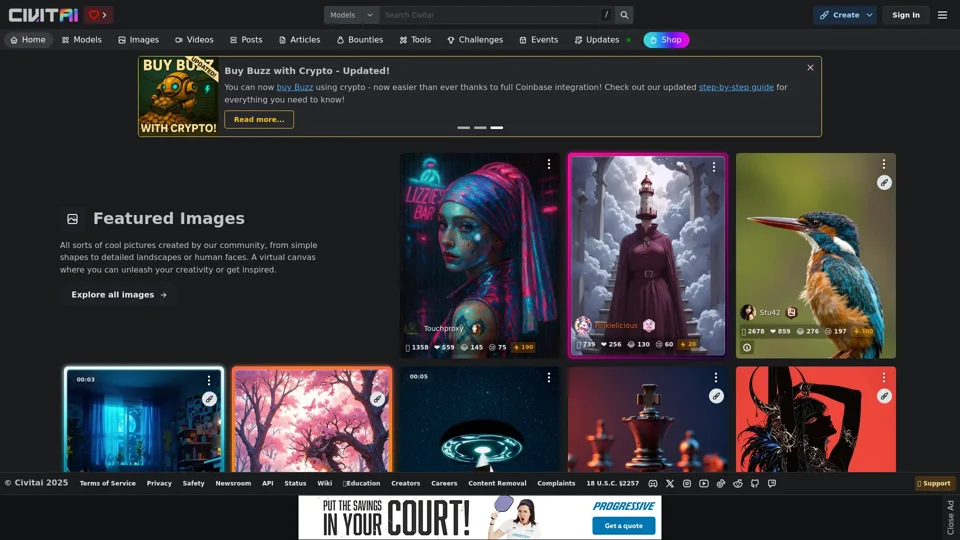The height and width of the screenshot is (540, 960).
Task: Click the Create button
Action: click(x=839, y=15)
